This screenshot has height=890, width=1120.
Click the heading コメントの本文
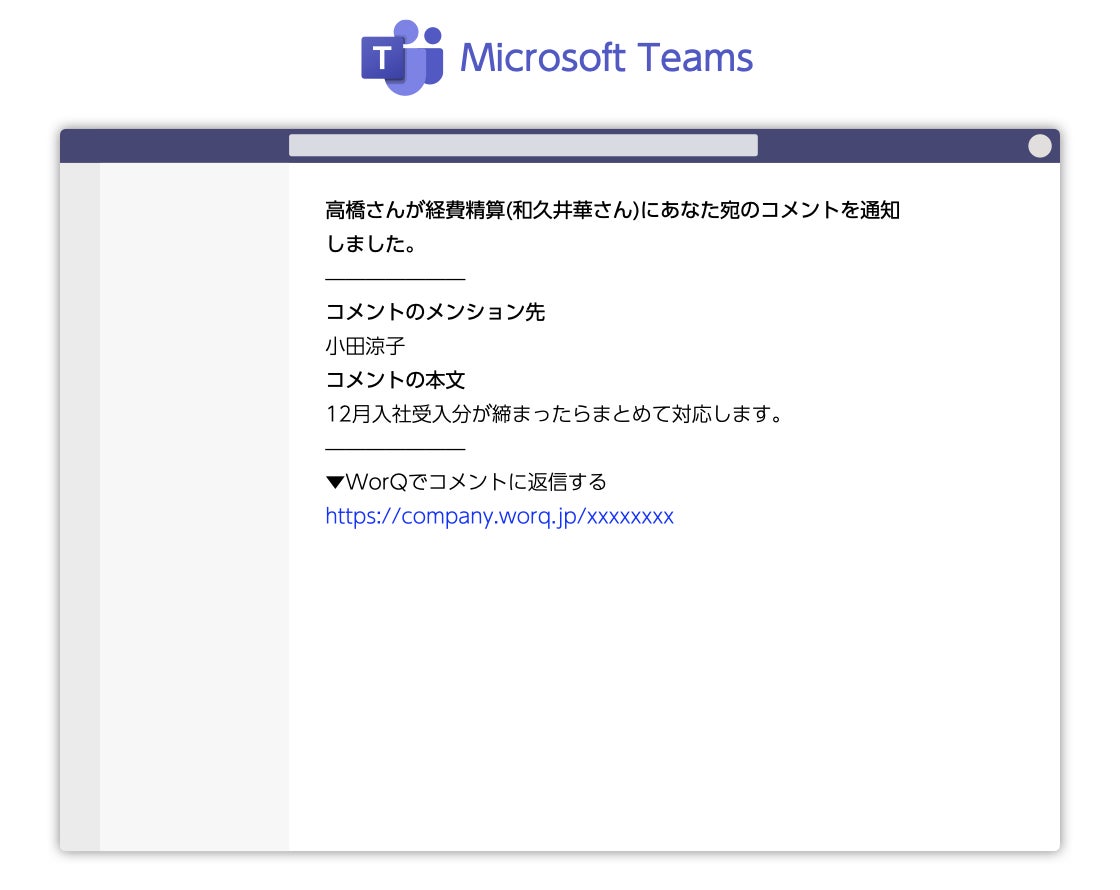pos(395,379)
